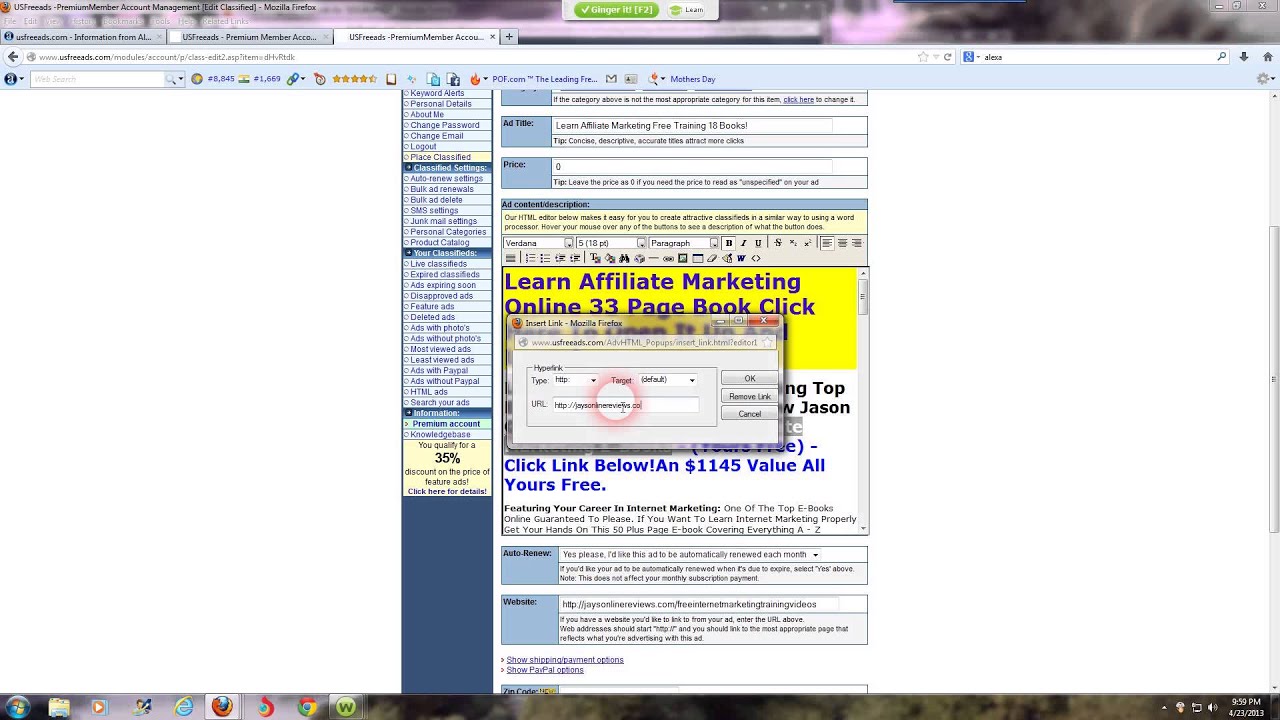Click the Insert Image icon in editor
The width and height of the screenshot is (1280, 720).
click(x=683, y=259)
